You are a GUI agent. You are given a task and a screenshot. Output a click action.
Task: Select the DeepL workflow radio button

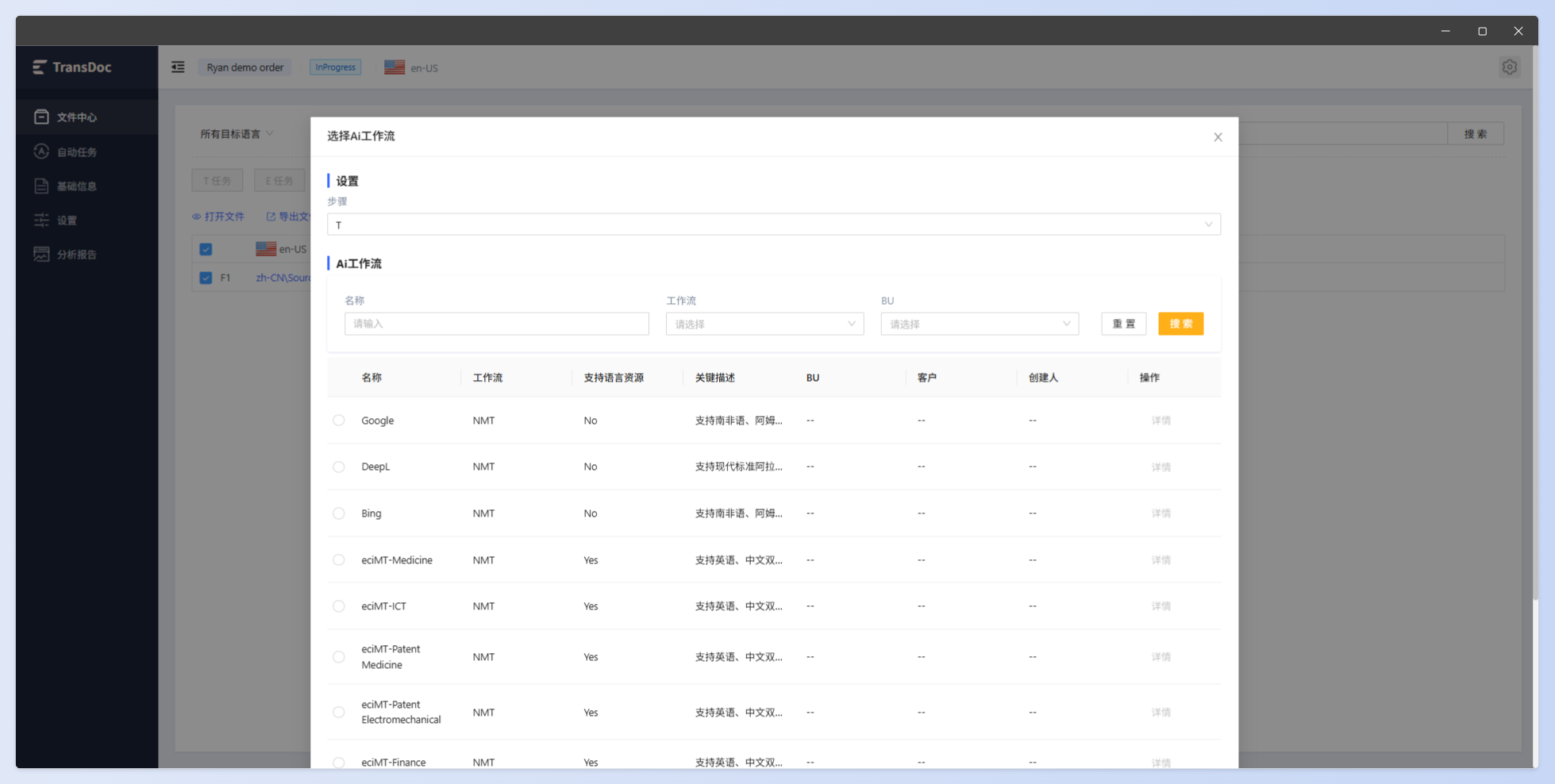tap(339, 467)
